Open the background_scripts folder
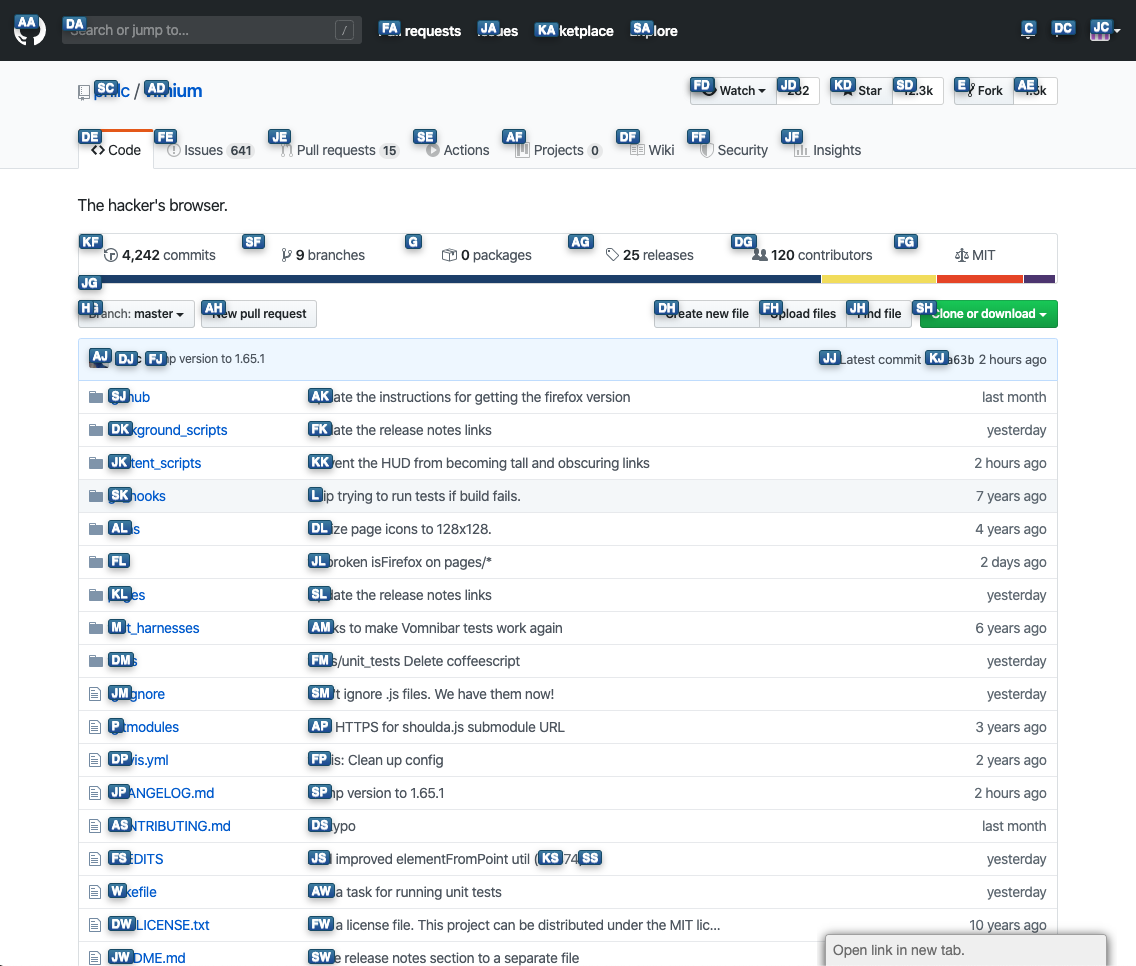Screen dimensions: 1136x966 point(168,430)
